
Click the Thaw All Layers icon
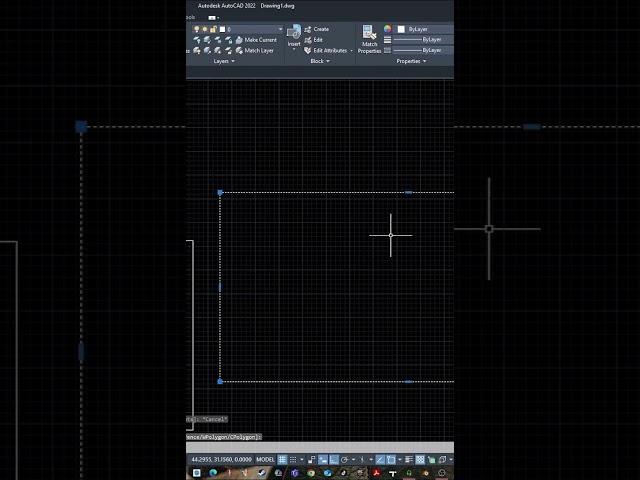click(x=218, y=51)
